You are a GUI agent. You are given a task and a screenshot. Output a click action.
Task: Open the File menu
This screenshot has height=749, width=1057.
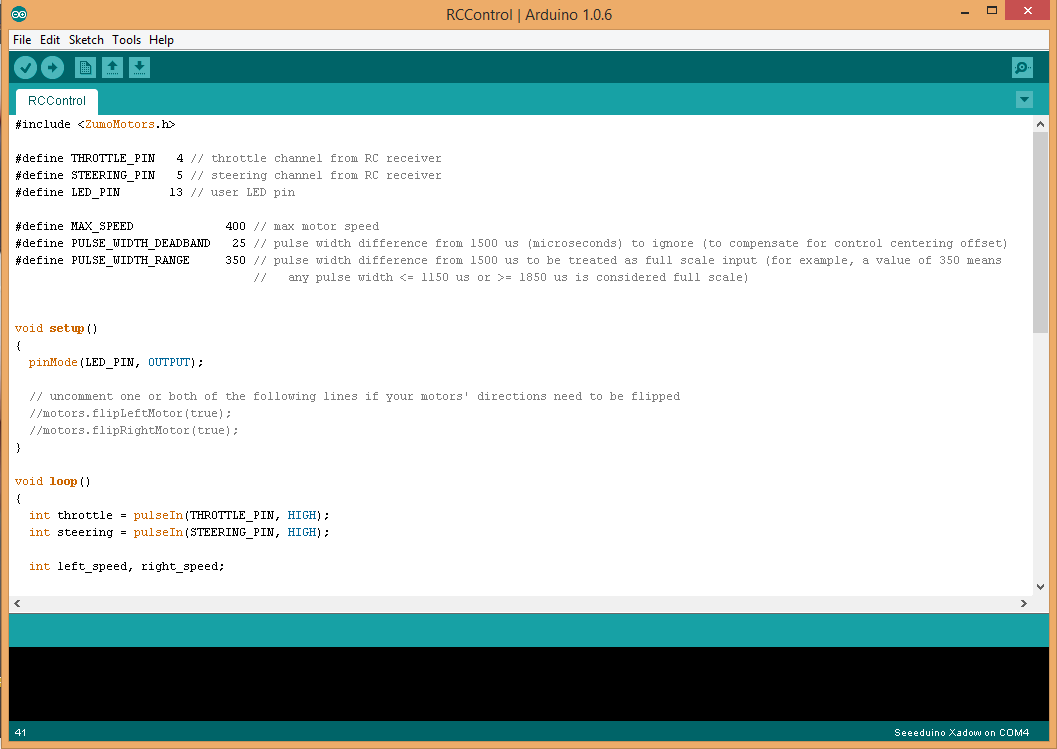(22, 40)
